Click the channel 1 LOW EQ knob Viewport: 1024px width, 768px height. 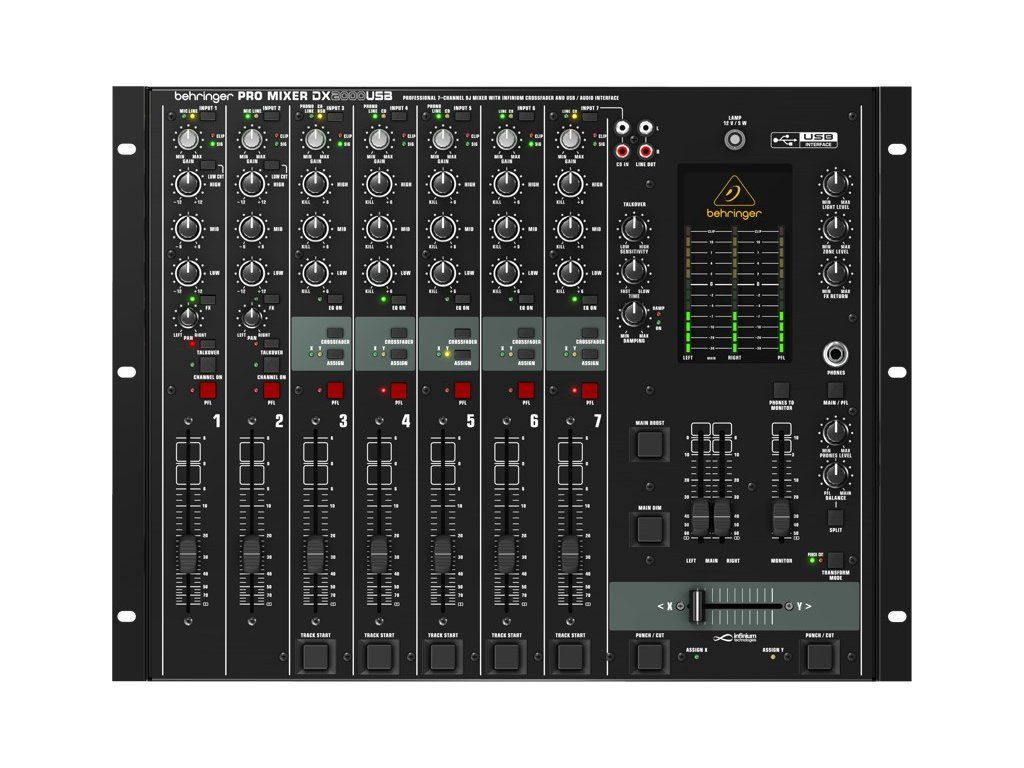[188, 272]
